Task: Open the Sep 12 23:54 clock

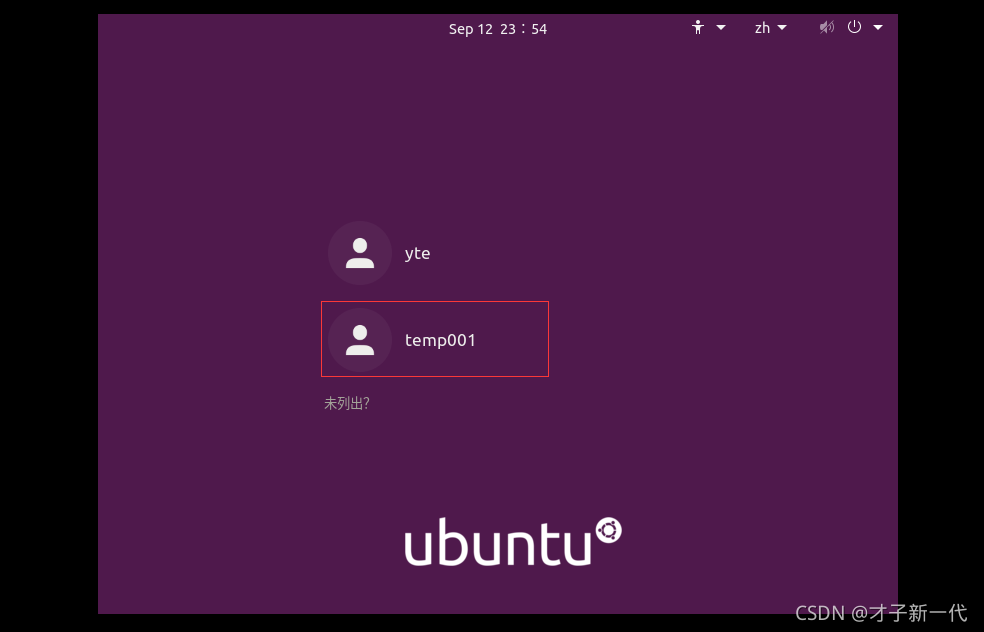Action: (498, 29)
